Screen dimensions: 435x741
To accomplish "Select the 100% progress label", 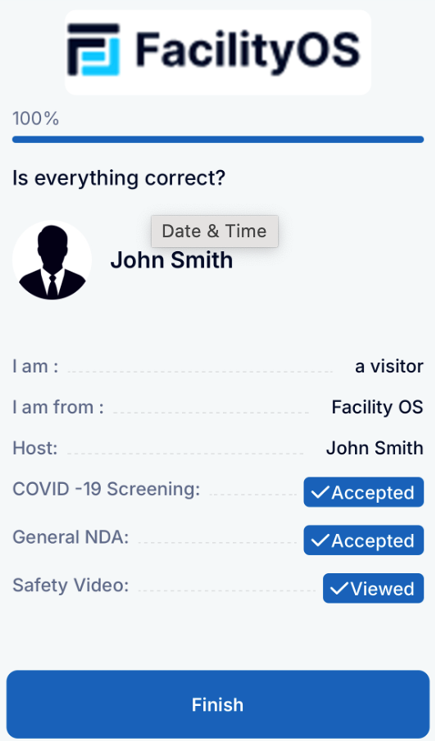I will (36, 119).
